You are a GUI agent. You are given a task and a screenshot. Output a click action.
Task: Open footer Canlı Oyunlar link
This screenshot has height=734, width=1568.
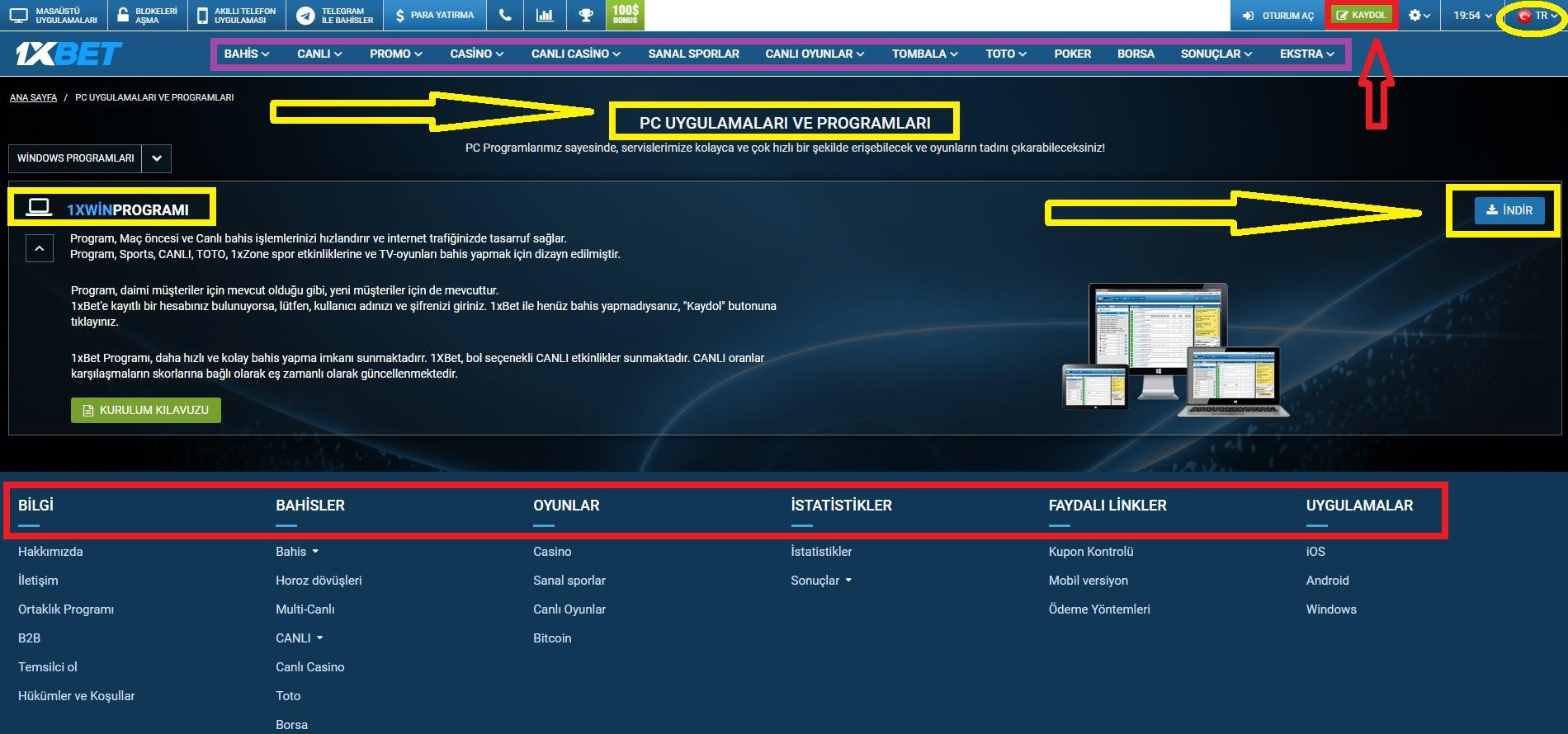[569, 609]
